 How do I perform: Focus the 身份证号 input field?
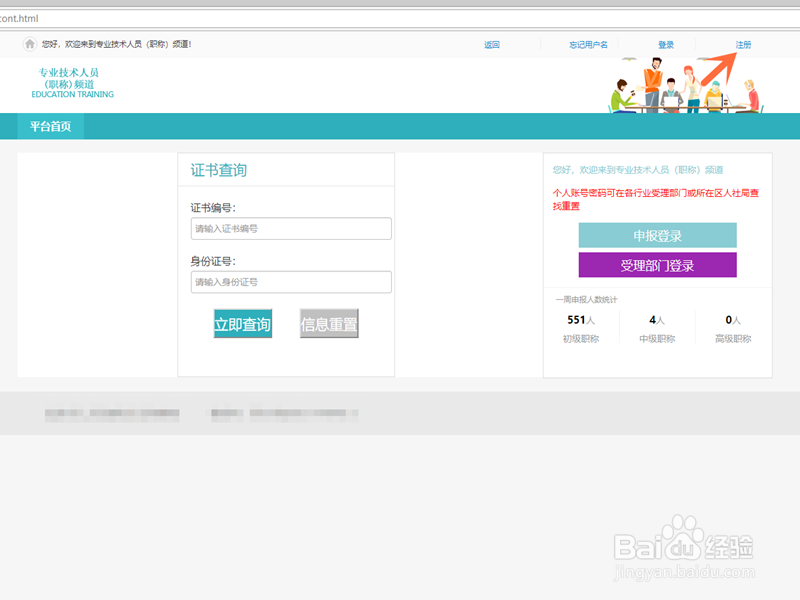291,282
